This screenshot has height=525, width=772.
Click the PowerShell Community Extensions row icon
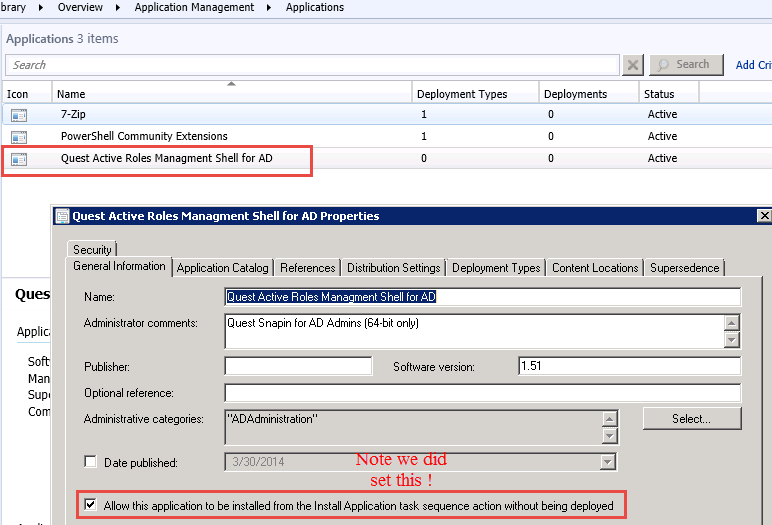(x=19, y=137)
